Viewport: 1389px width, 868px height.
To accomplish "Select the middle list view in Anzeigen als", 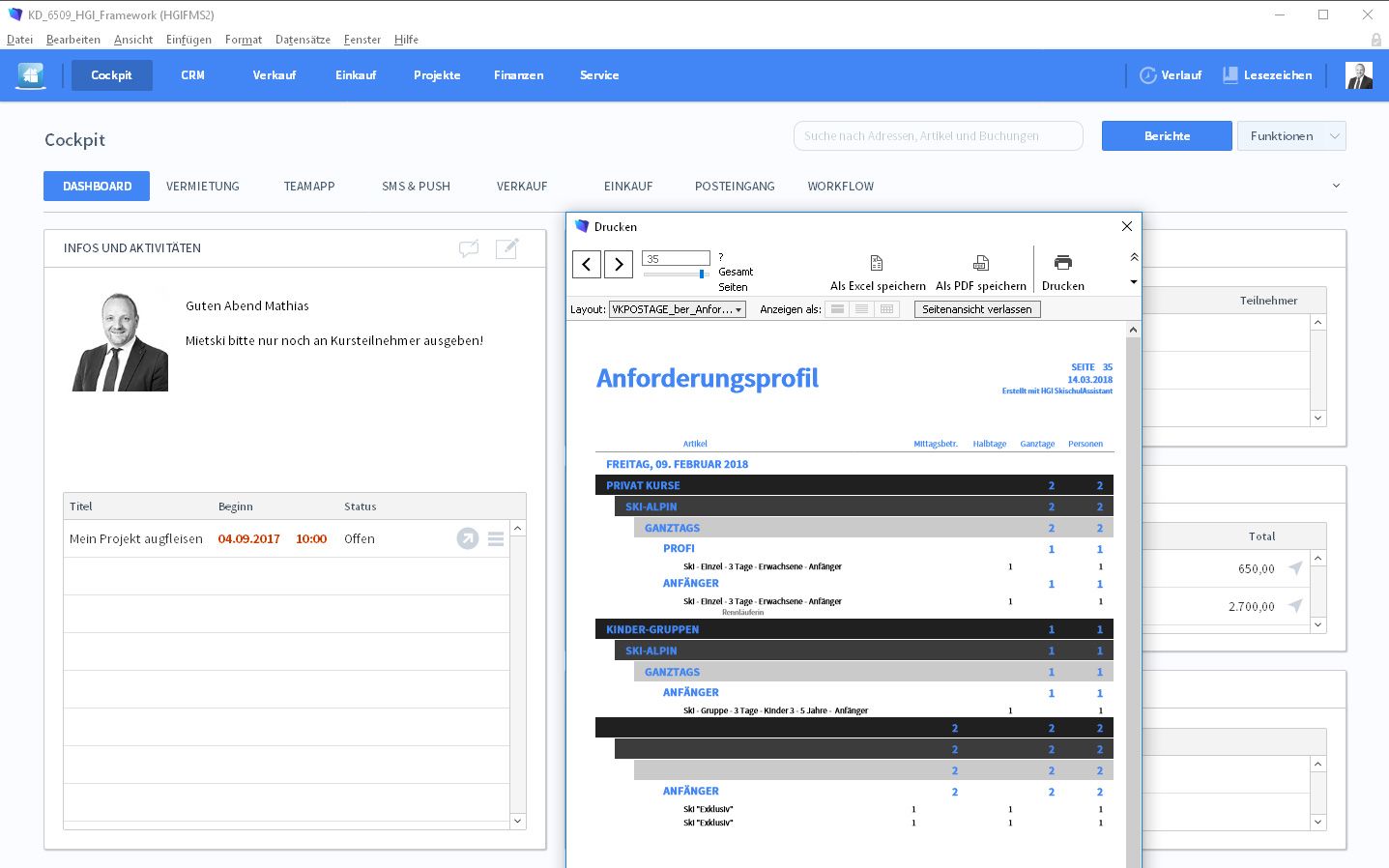I will click(861, 309).
